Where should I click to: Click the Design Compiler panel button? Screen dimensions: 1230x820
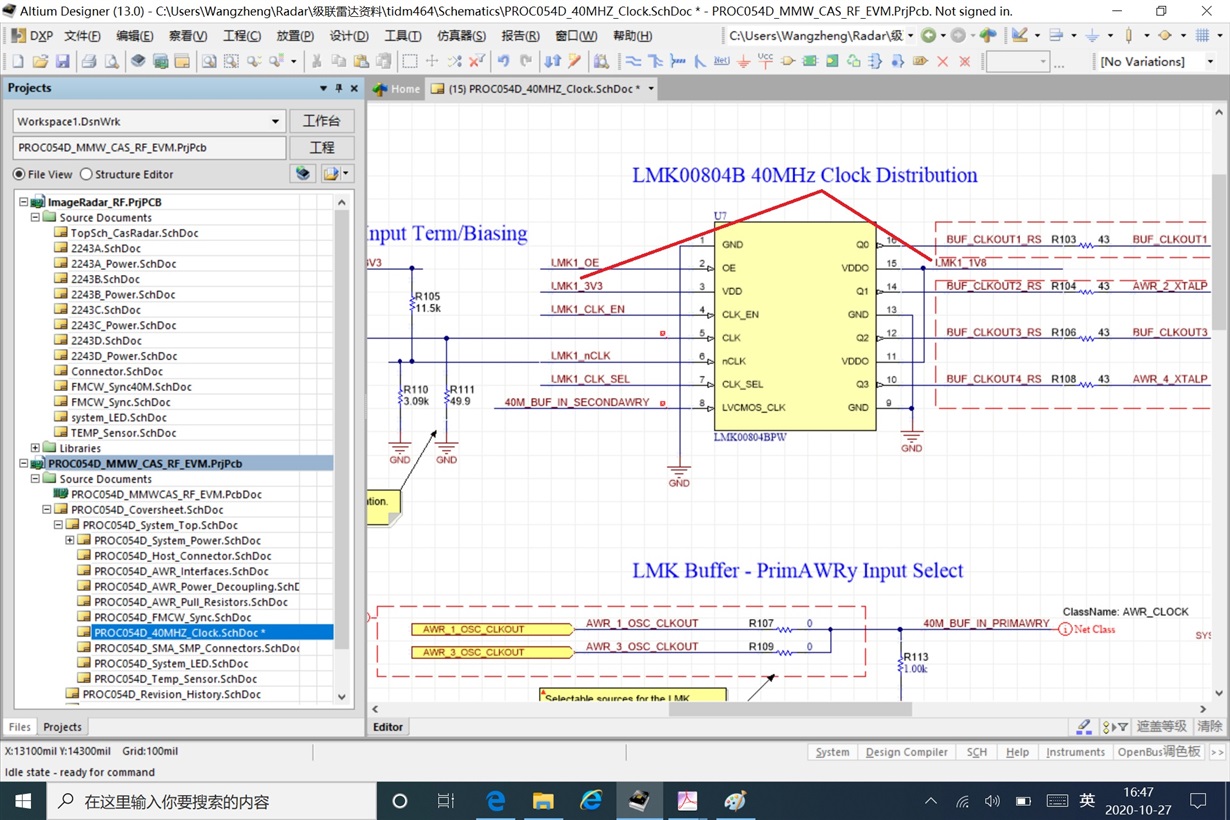point(907,752)
